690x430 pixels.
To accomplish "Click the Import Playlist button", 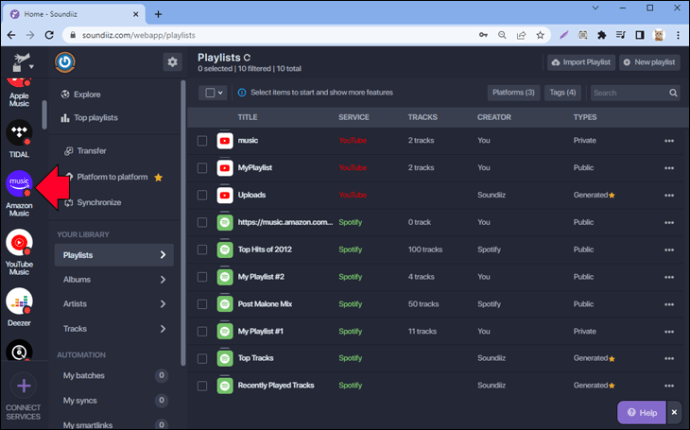I will 581,62.
